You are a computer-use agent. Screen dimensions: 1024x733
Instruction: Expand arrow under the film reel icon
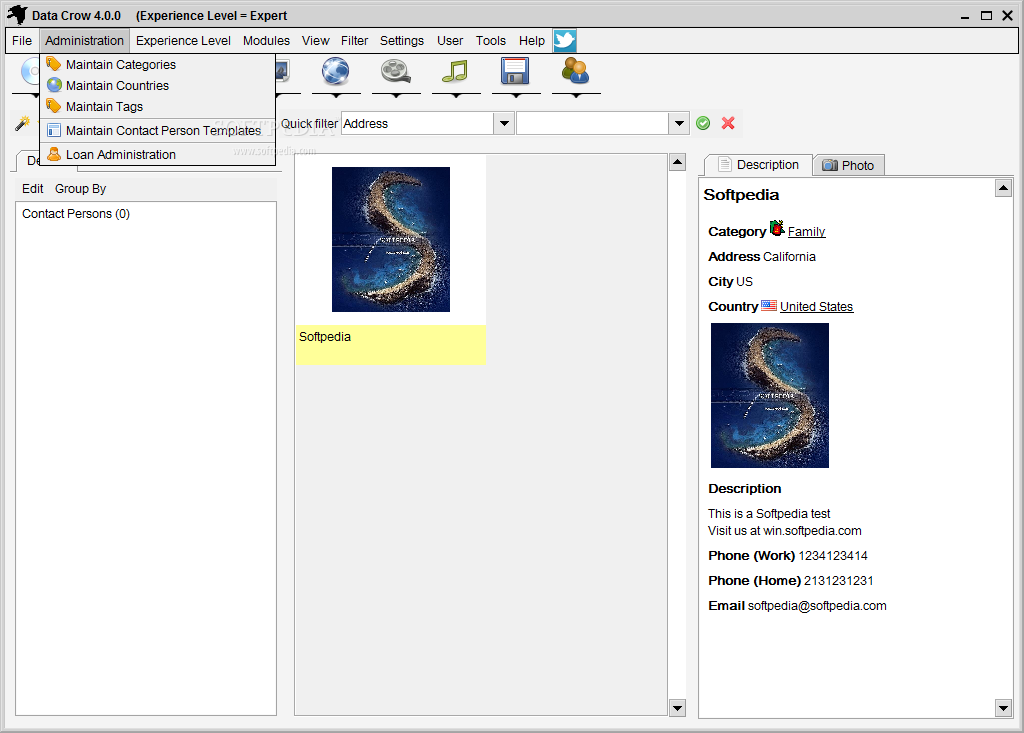point(396,95)
